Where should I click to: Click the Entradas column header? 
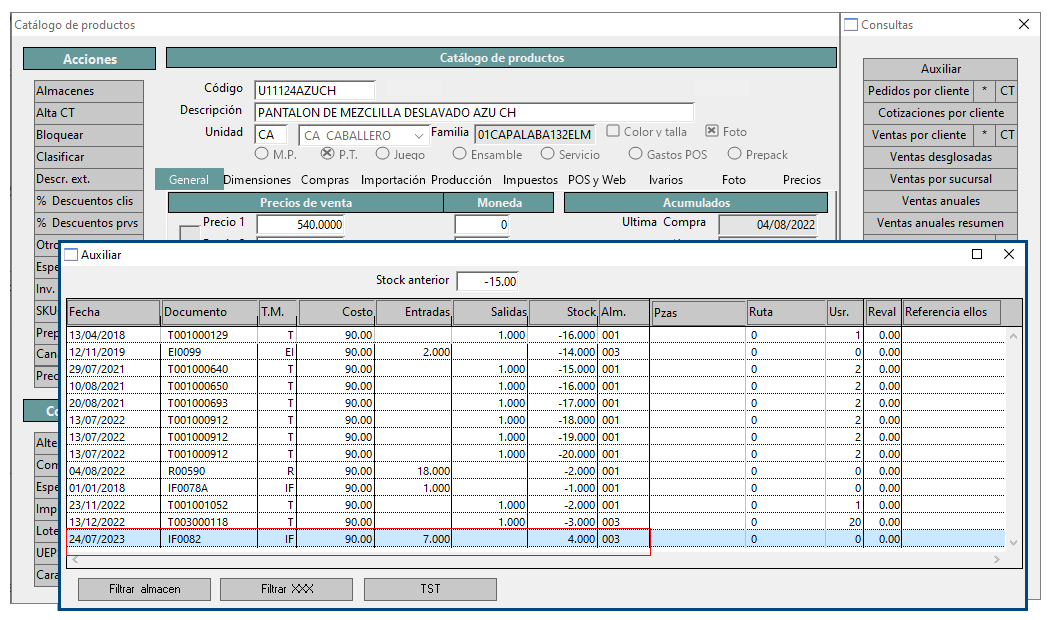pos(414,312)
